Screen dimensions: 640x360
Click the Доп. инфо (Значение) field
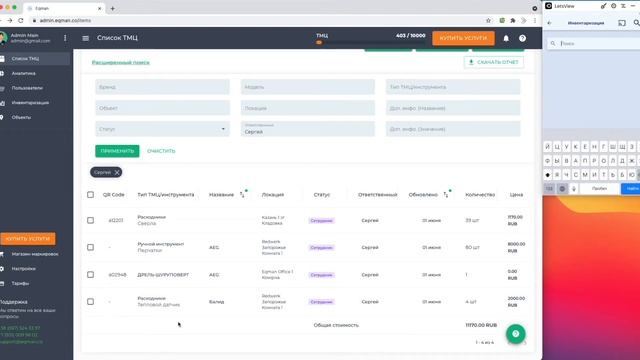[x=453, y=129]
